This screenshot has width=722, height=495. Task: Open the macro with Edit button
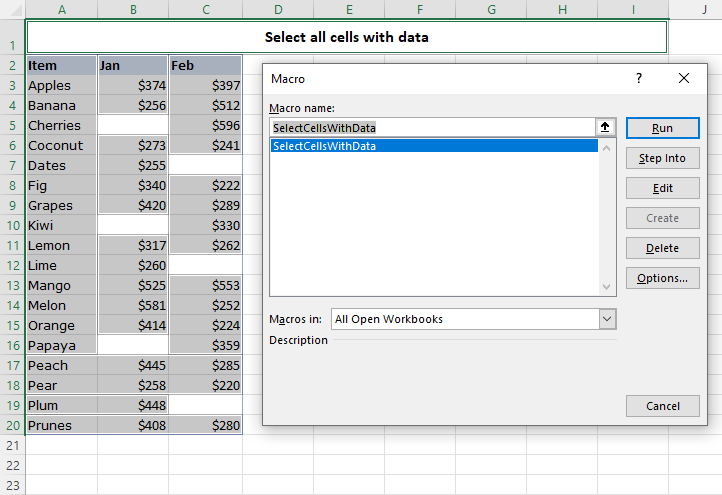(x=661, y=188)
